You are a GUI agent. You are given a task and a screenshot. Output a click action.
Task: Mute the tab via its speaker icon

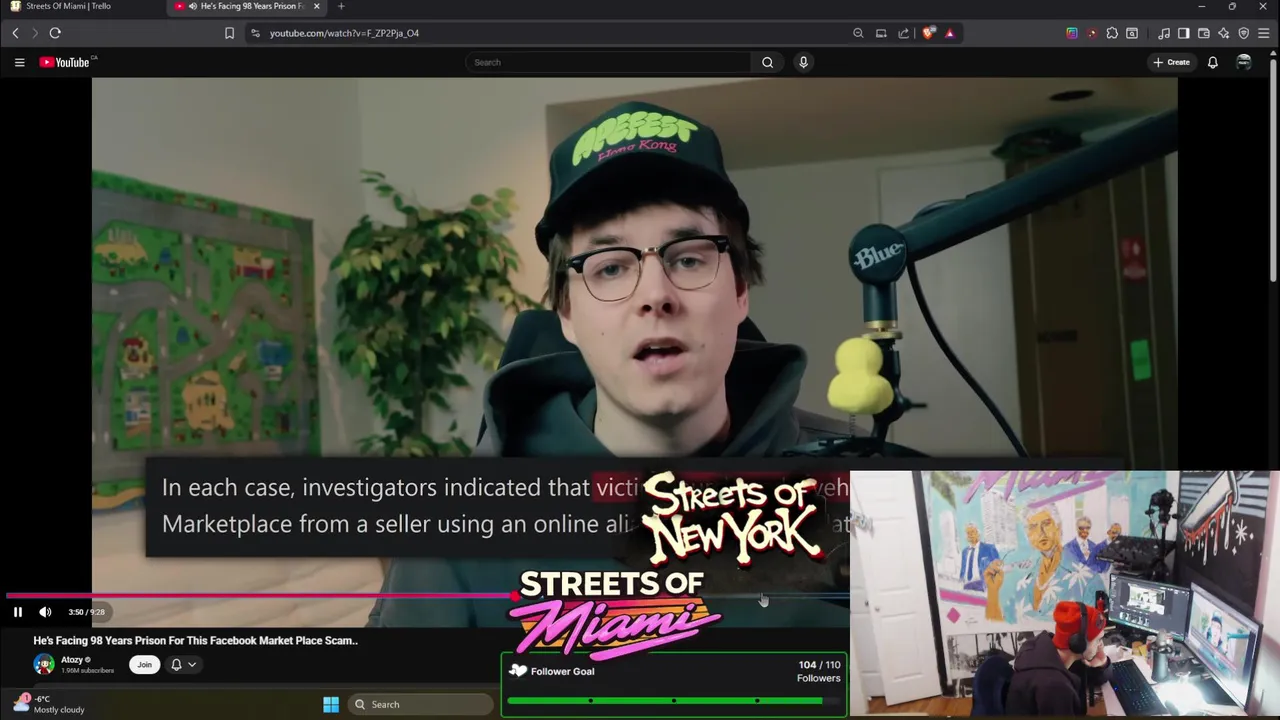pyautogui.click(x=192, y=6)
